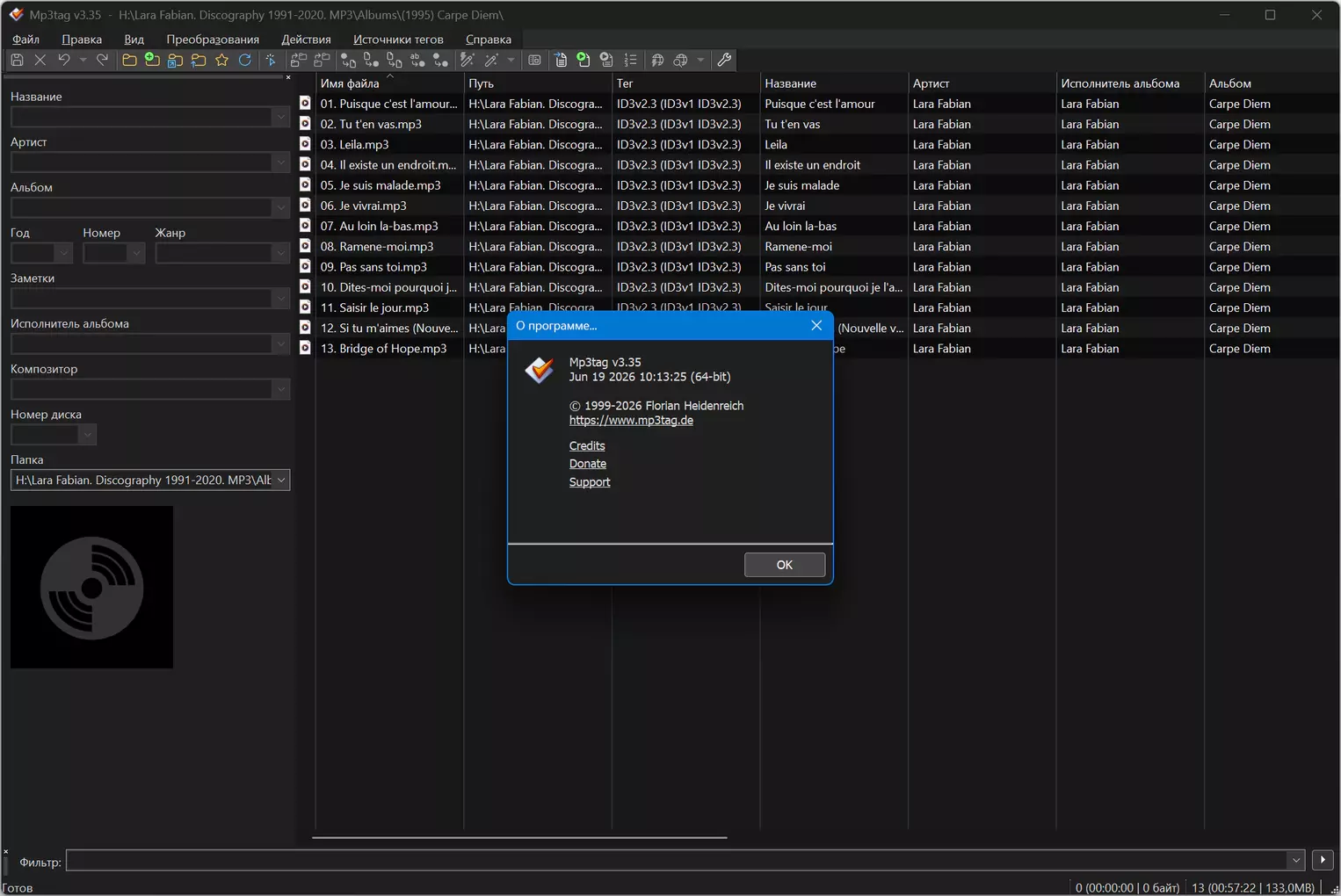Open the Файл menu

(25, 40)
